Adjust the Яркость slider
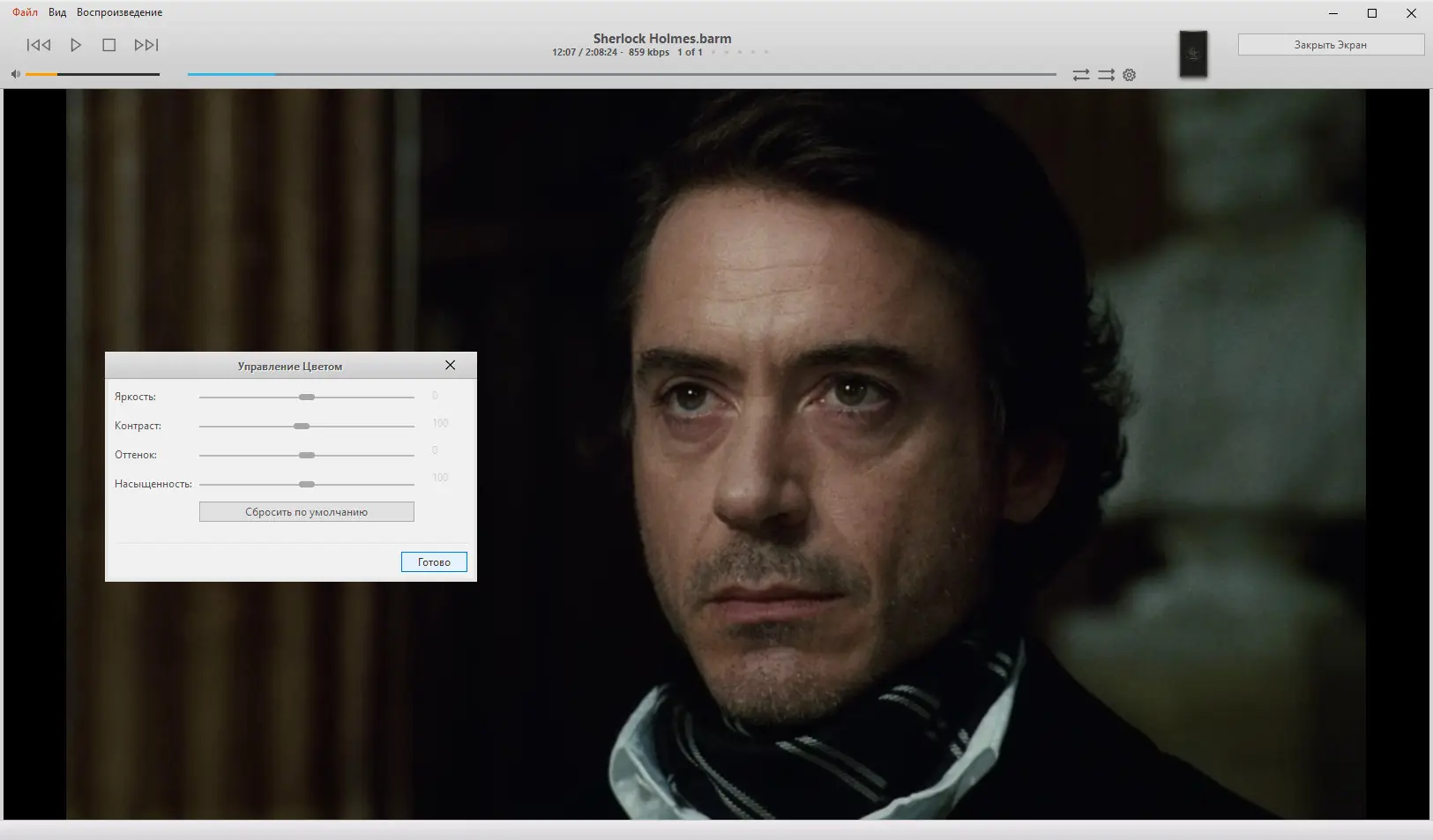Viewport: 1433px width, 840px height. tap(307, 398)
